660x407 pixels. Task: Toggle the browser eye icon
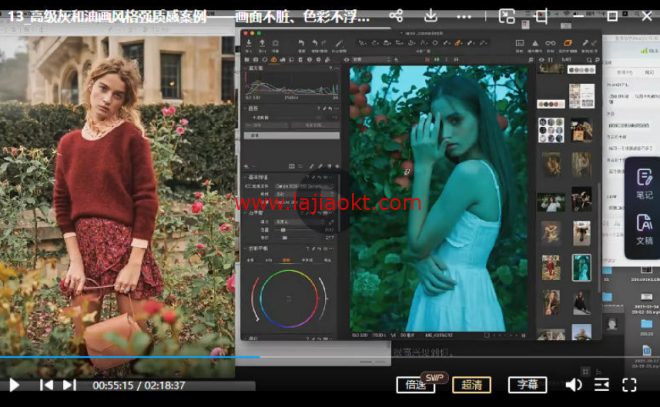[x=541, y=60]
